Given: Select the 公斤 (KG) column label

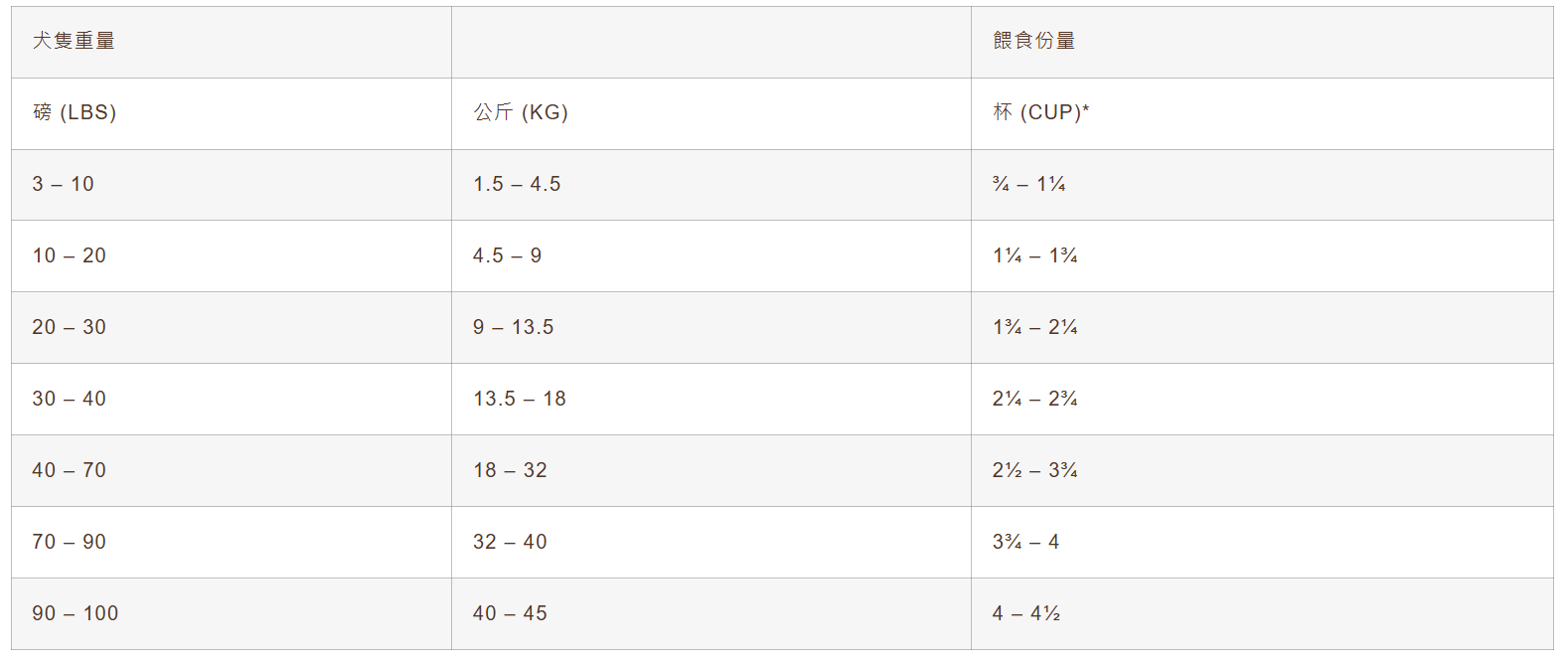Looking at the screenshot, I should click(521, 112).
